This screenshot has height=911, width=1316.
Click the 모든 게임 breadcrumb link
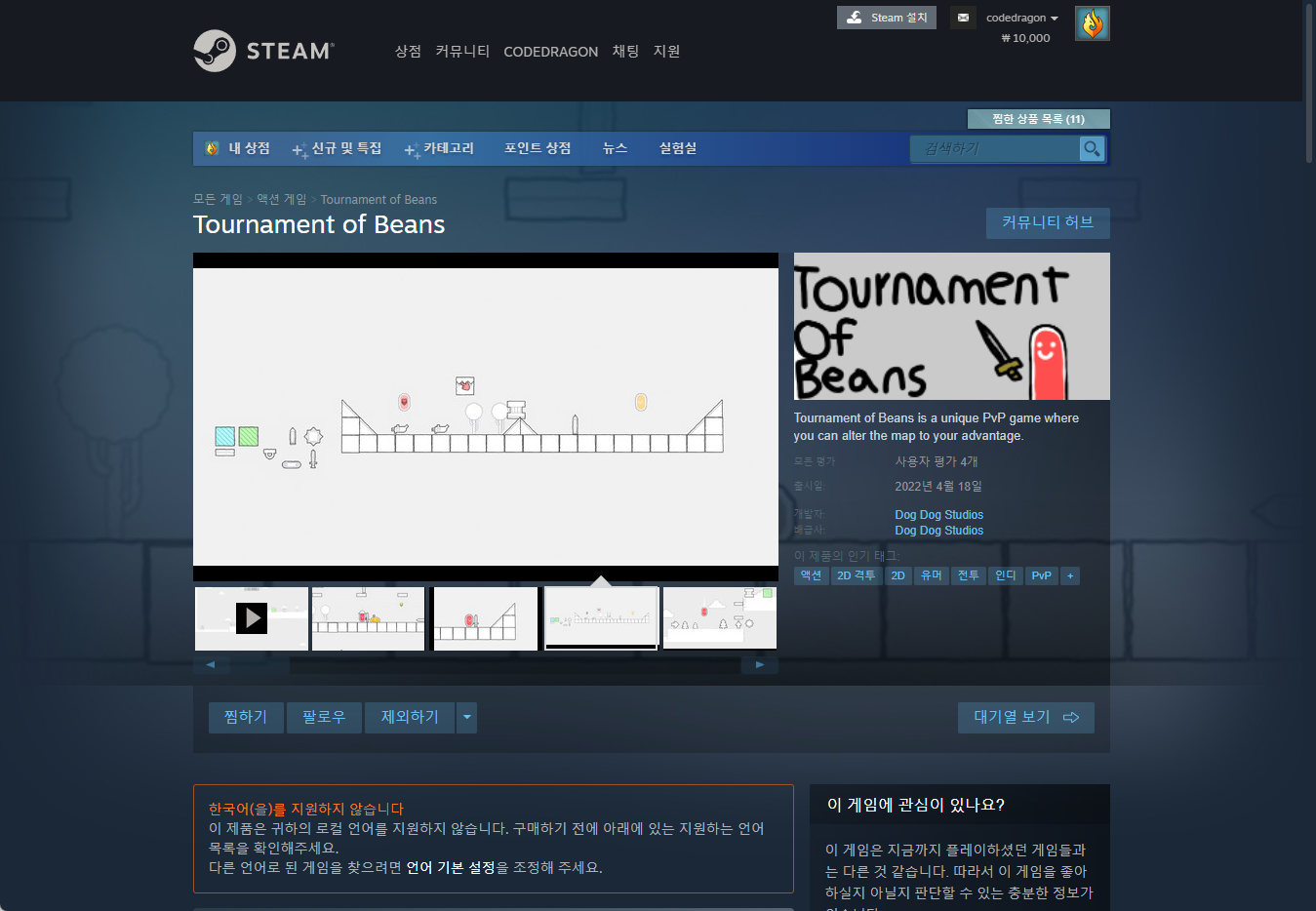tap(218, 199)
